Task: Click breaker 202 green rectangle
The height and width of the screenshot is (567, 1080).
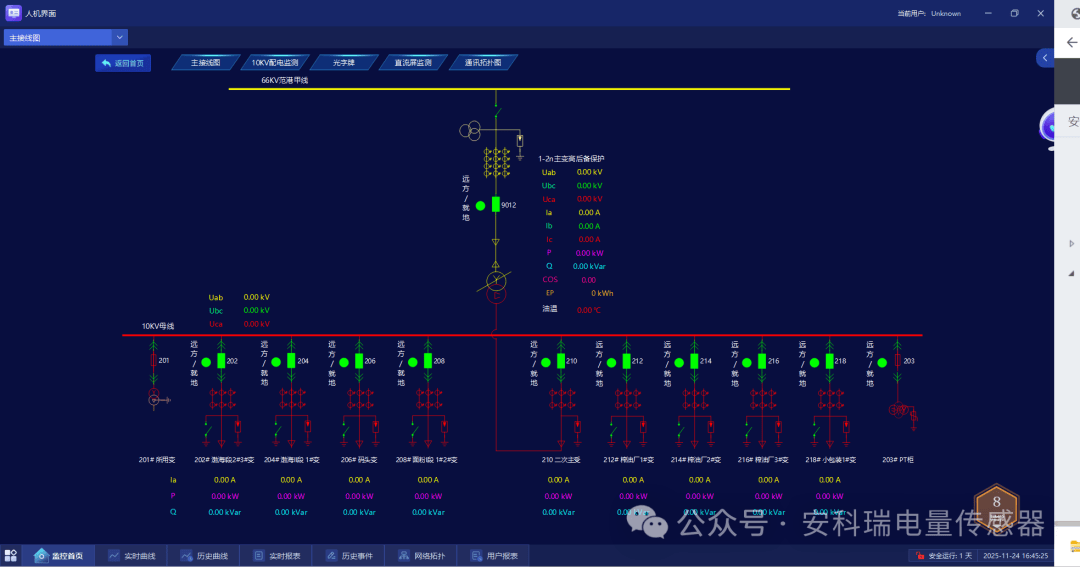Action: tap(221, 361)
